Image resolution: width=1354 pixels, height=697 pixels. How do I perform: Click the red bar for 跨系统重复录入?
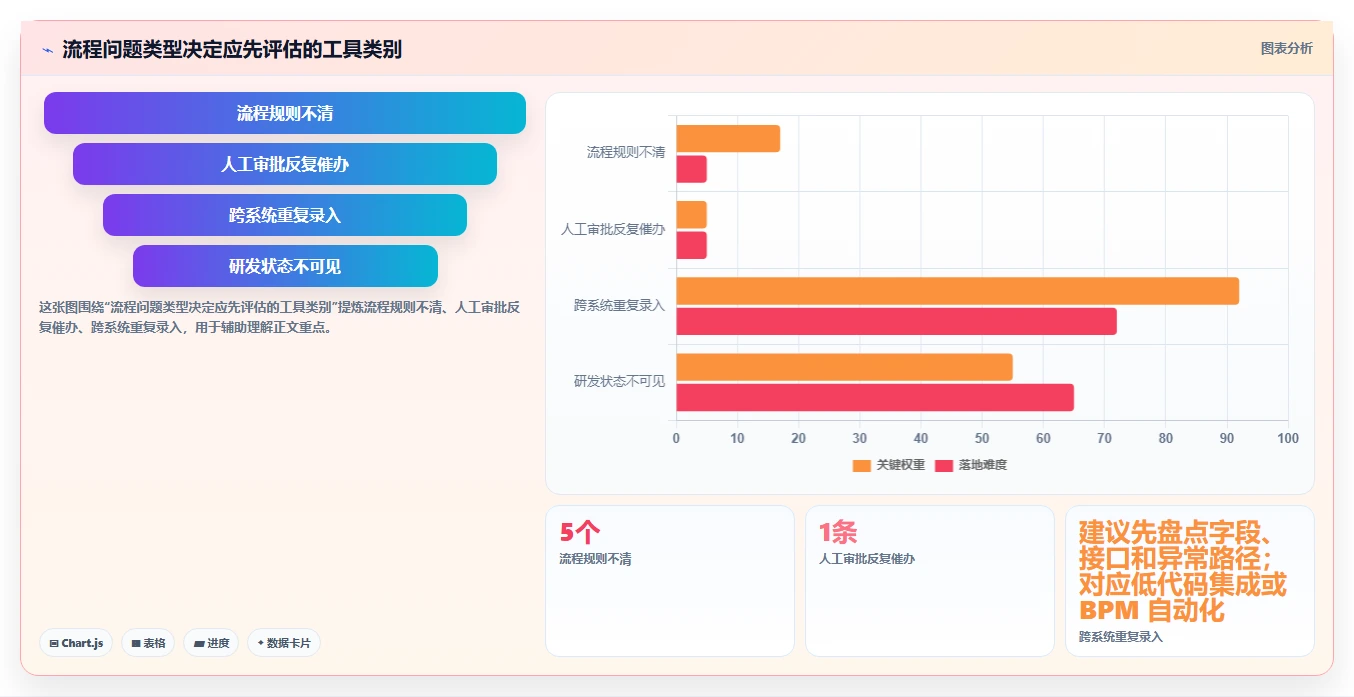coord(897,322)
